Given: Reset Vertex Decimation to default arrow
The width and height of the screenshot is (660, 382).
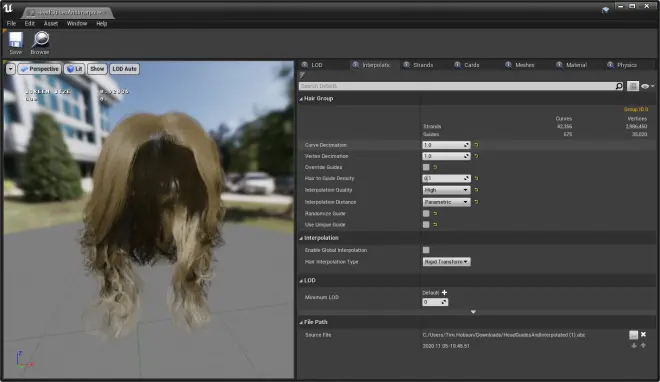Looking at the screenshot, I should 476,156.
